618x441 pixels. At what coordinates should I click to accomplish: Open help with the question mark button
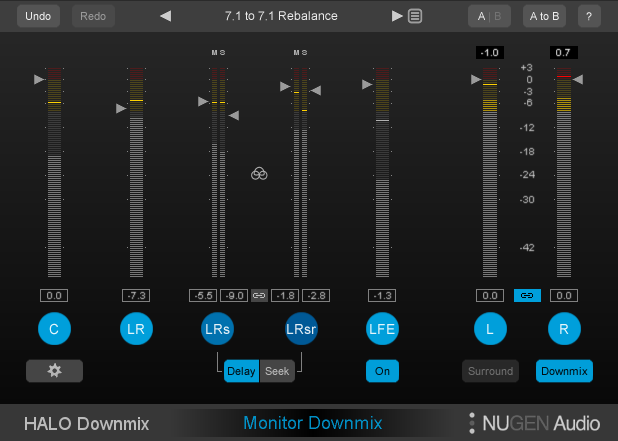[589, 16]
